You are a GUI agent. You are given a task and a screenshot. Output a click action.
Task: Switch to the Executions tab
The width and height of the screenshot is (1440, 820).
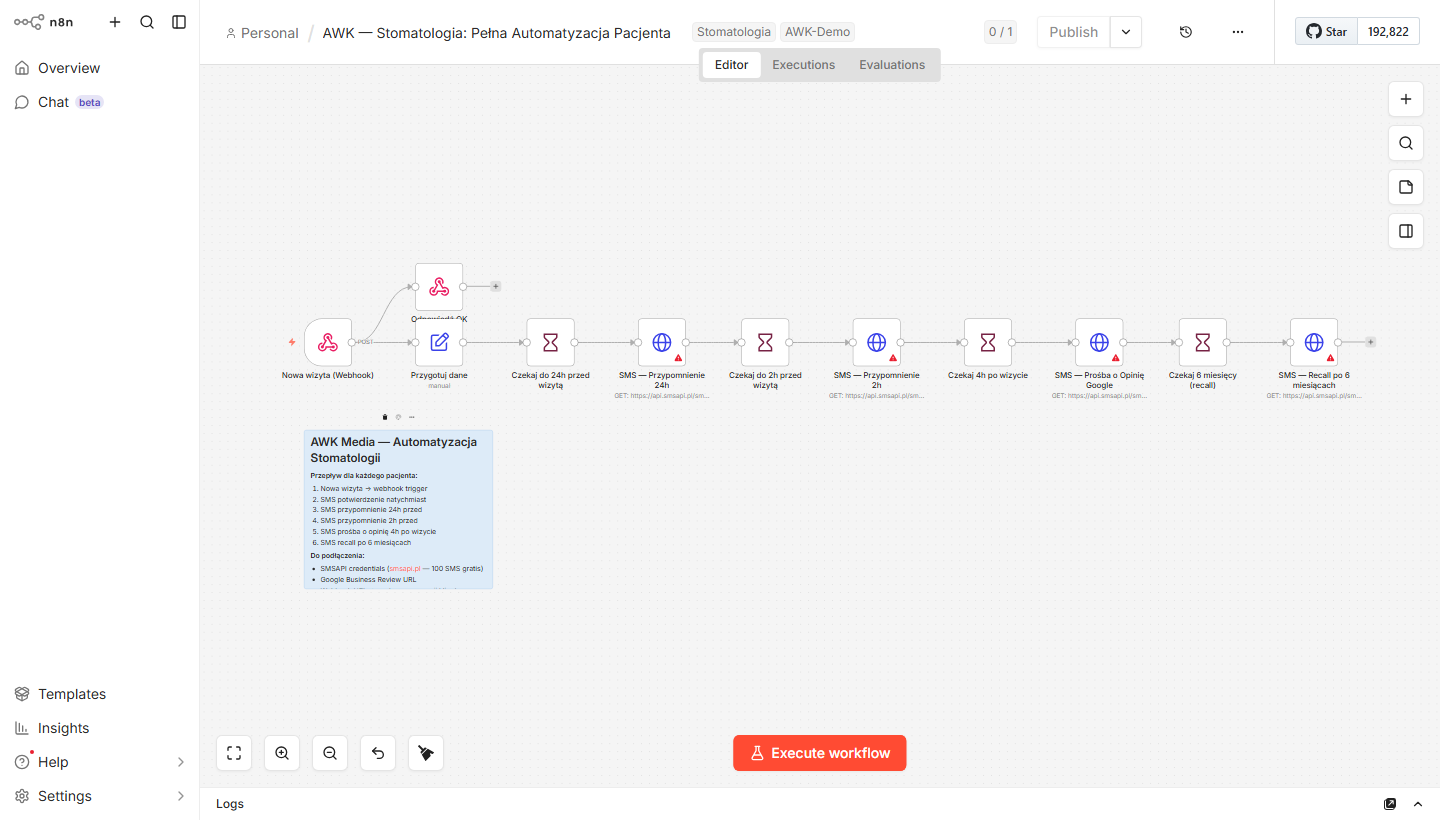(804, 65)
